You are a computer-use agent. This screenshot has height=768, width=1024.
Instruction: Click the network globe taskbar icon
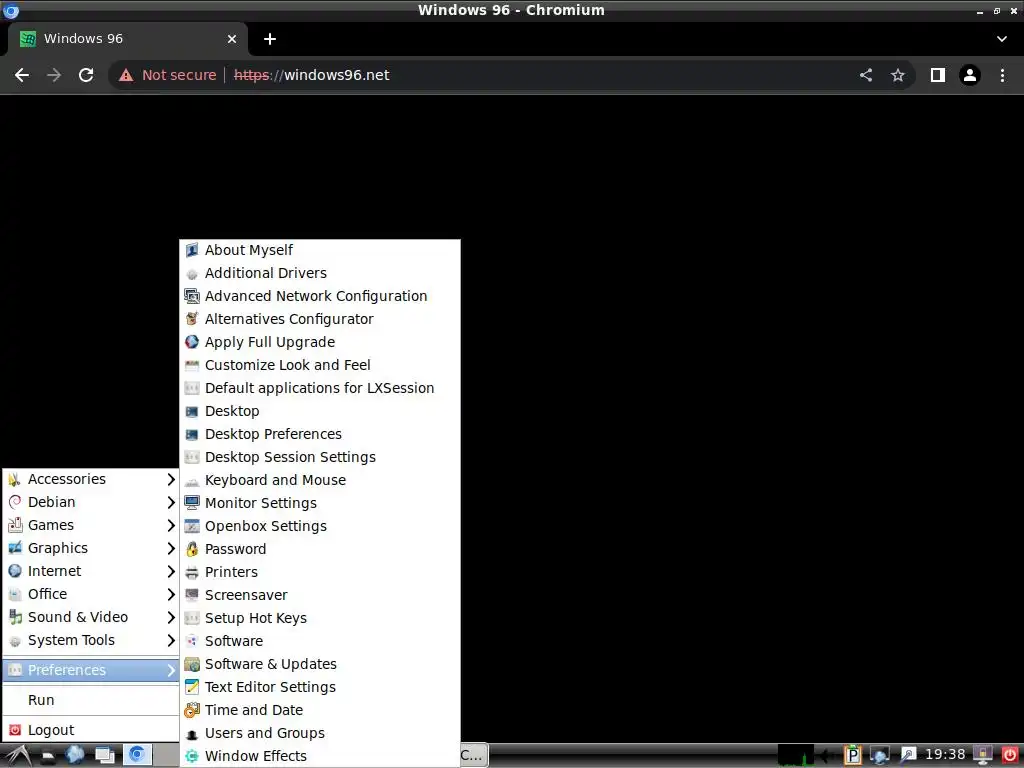74,755
